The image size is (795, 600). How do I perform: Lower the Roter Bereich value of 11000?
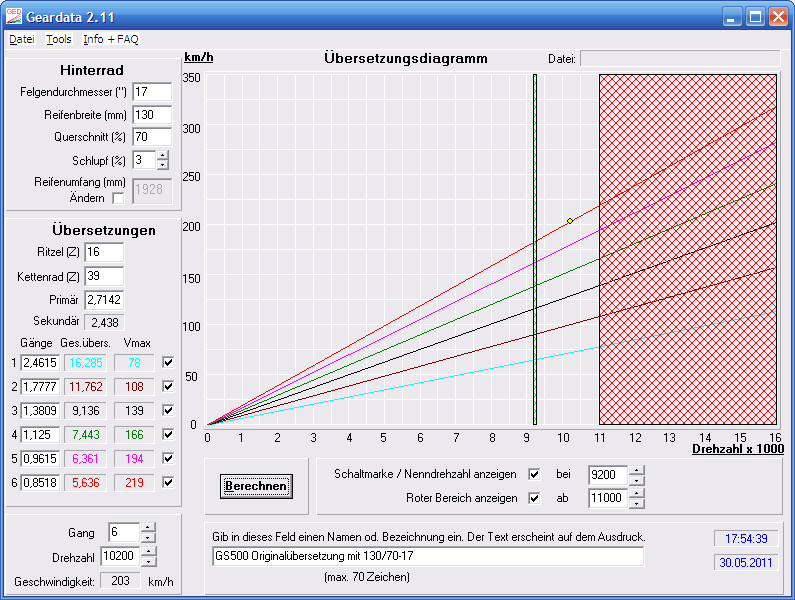(636, 502)
